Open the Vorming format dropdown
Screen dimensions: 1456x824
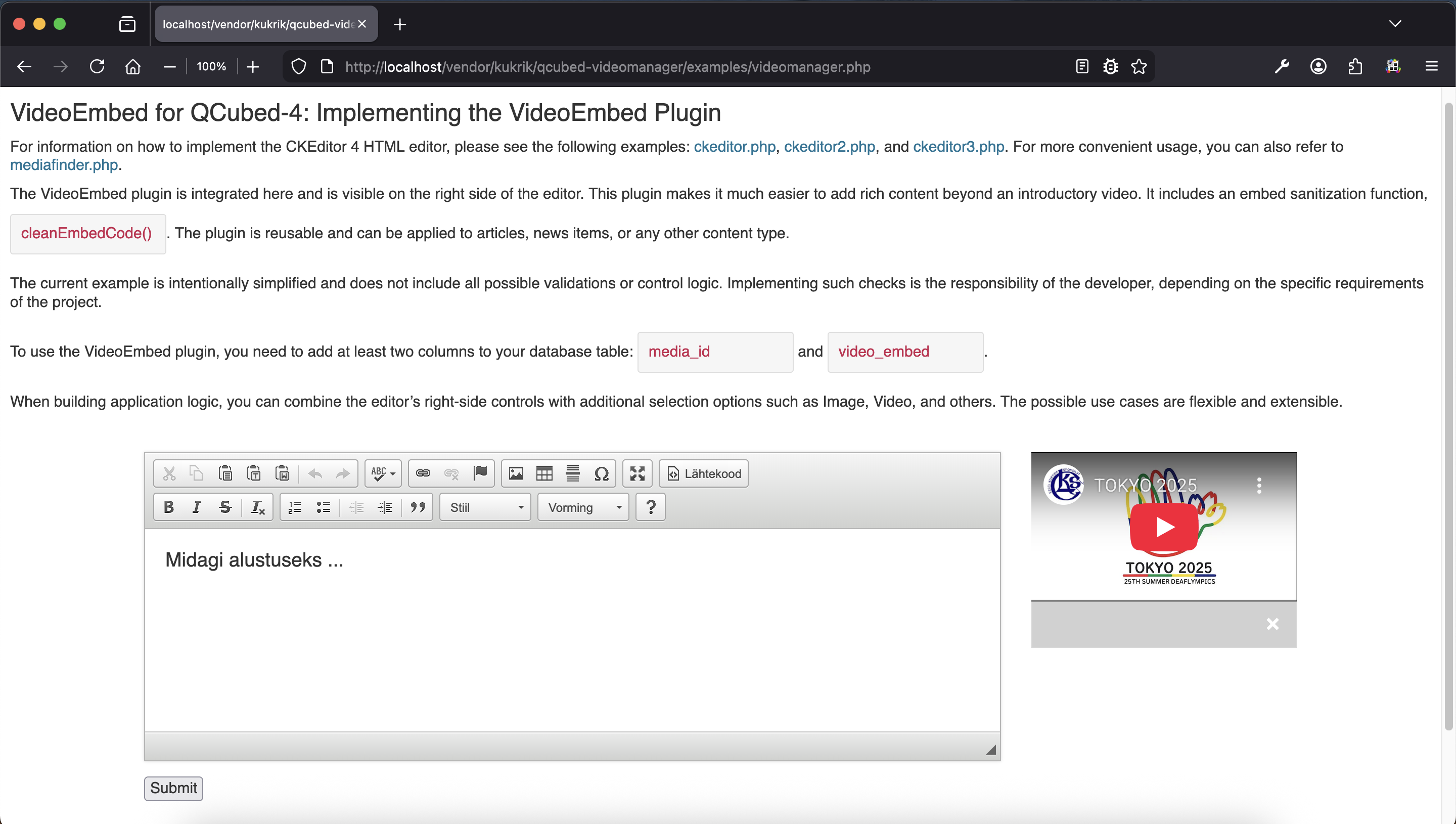point(583,507)
